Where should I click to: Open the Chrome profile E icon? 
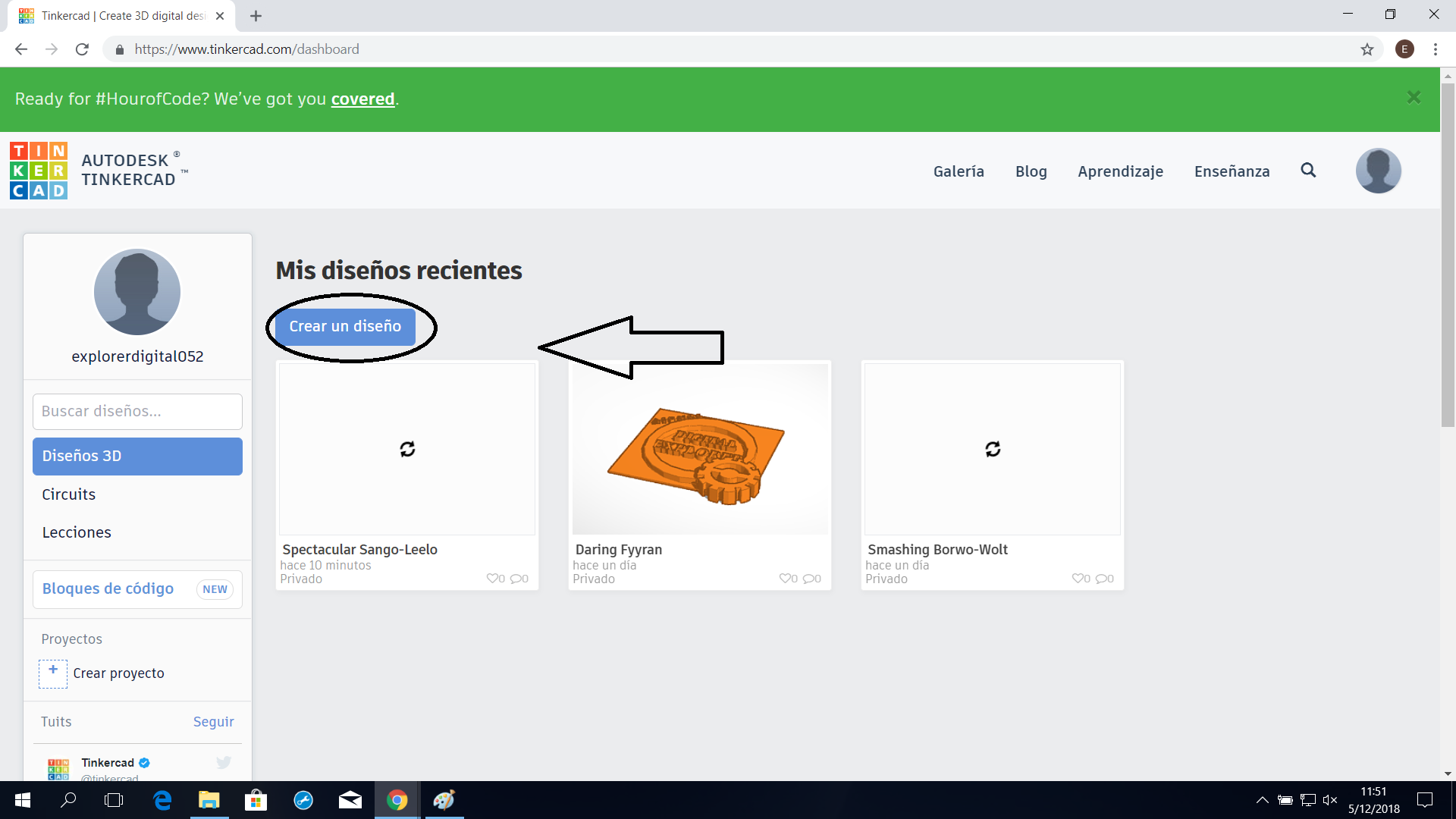1404,49
